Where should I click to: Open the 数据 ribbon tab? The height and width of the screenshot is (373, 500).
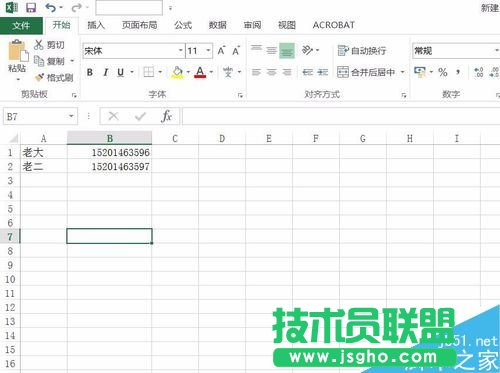click(217, 25)
